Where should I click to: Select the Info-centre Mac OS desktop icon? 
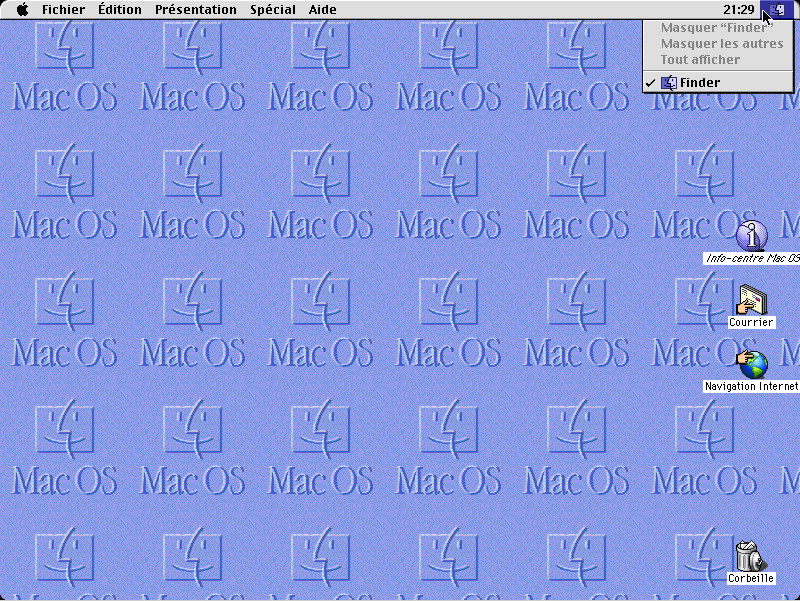752,235
